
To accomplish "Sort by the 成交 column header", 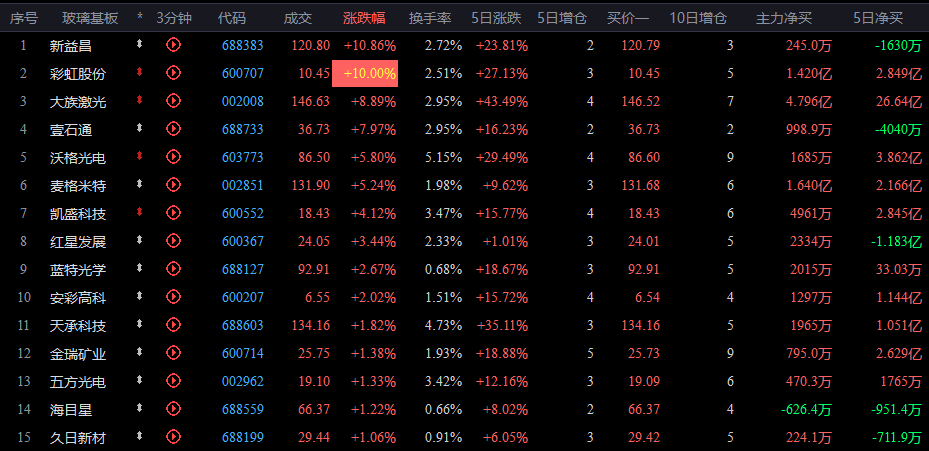I will 297,18.
